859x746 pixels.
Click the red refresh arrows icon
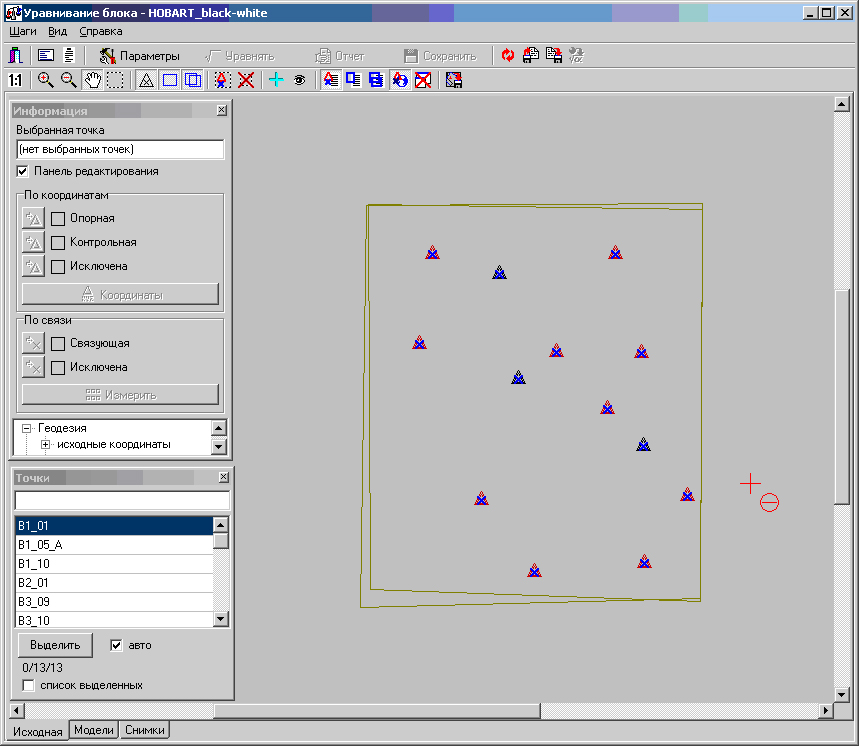point(508,56)
